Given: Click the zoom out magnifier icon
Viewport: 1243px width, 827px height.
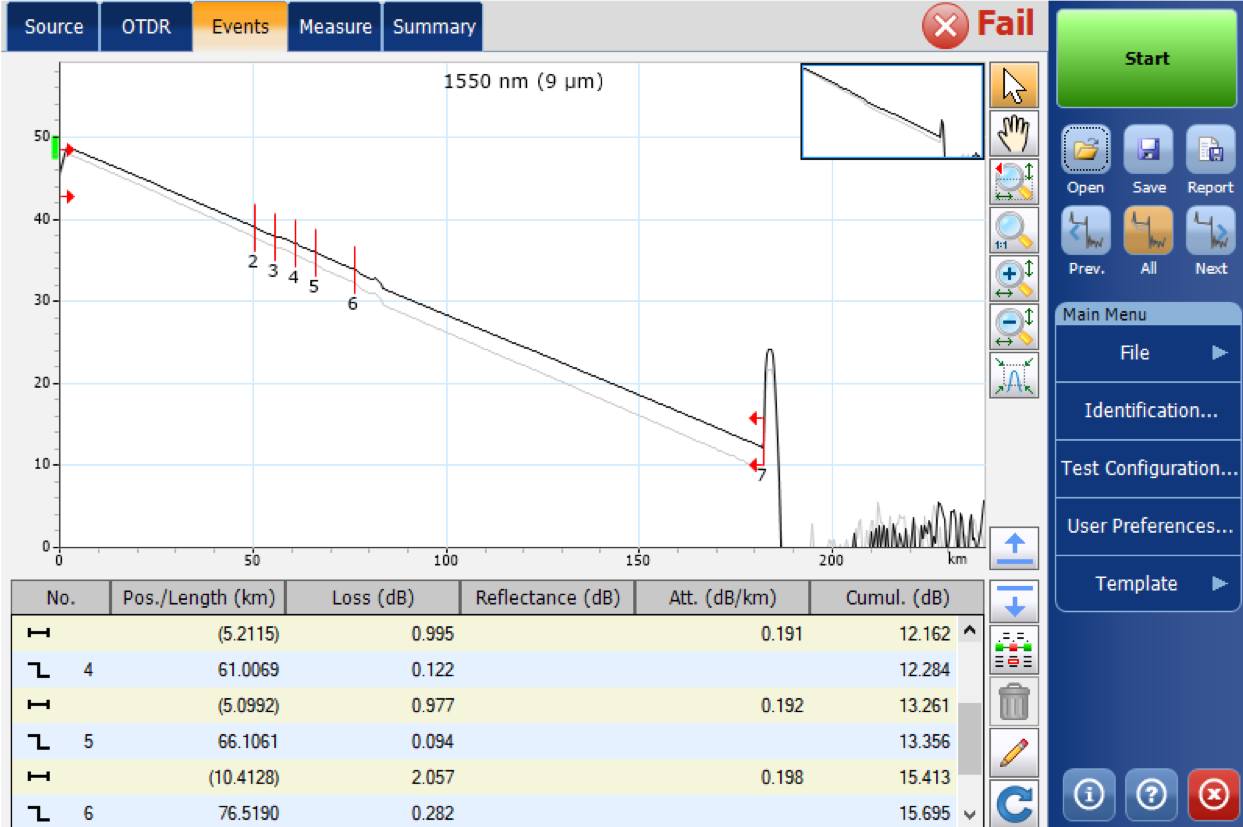Looking at the screenshot, I should coord(1014,327).
